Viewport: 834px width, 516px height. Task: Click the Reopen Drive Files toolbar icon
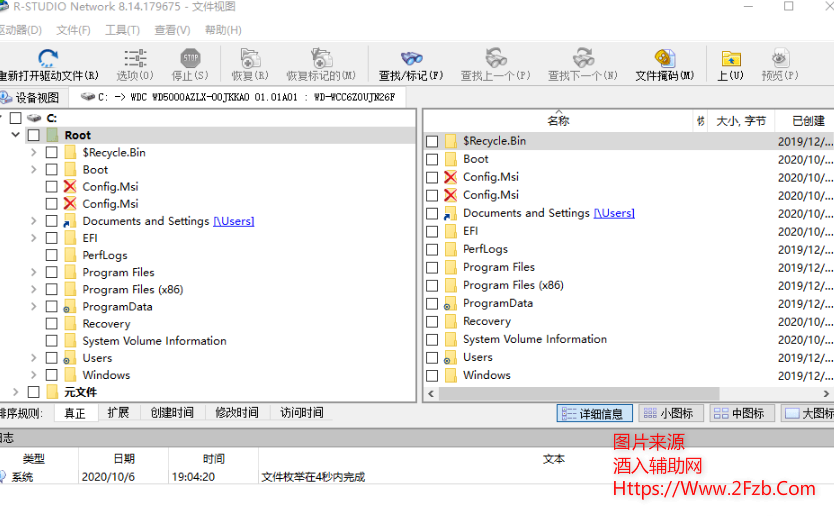[x=48, y=58]
